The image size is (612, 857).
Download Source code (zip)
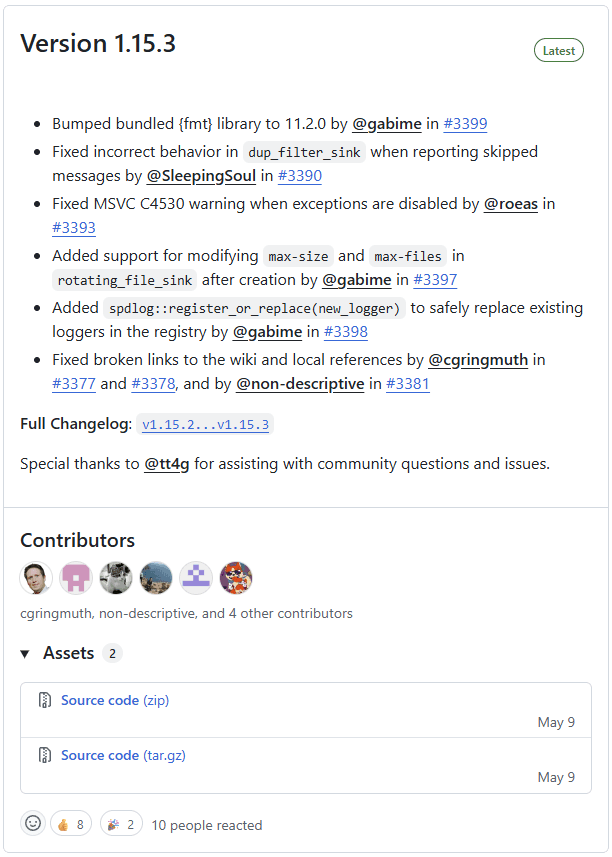pos(100,700)
